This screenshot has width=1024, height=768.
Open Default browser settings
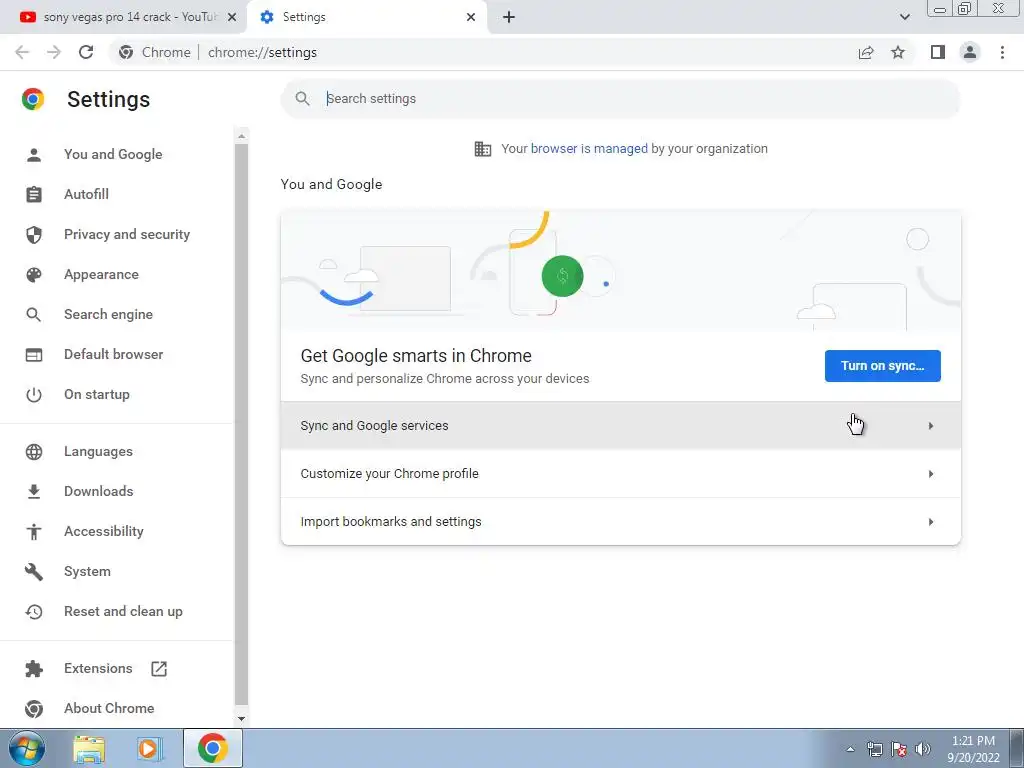114,354
